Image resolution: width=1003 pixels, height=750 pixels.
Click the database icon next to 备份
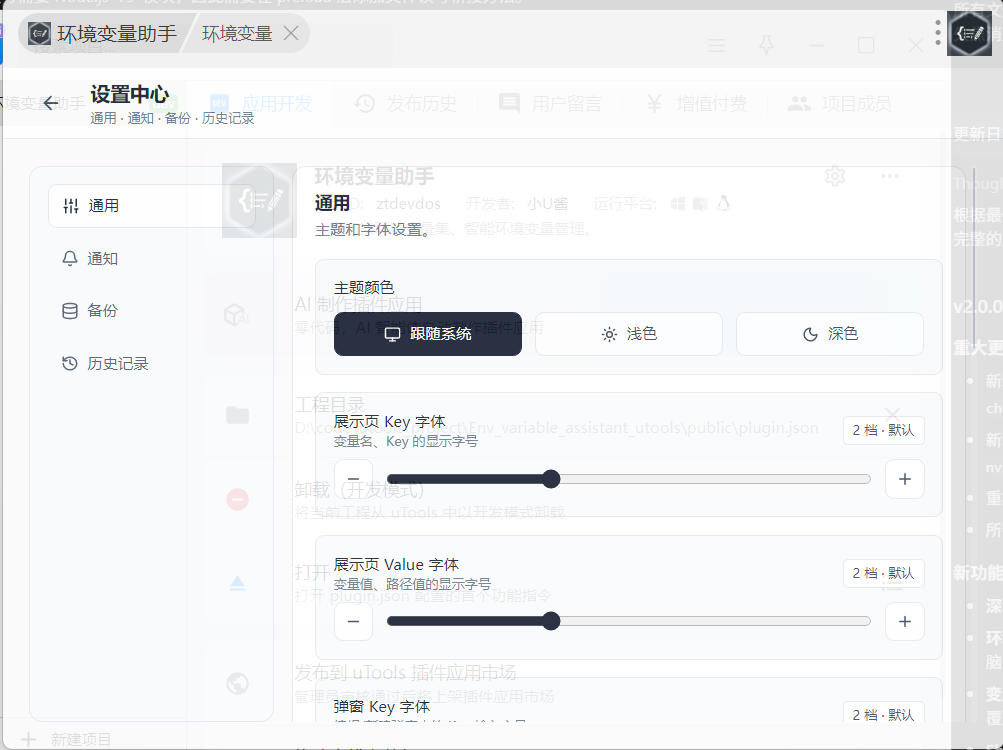pyautogui.click(x=70, y=311)
